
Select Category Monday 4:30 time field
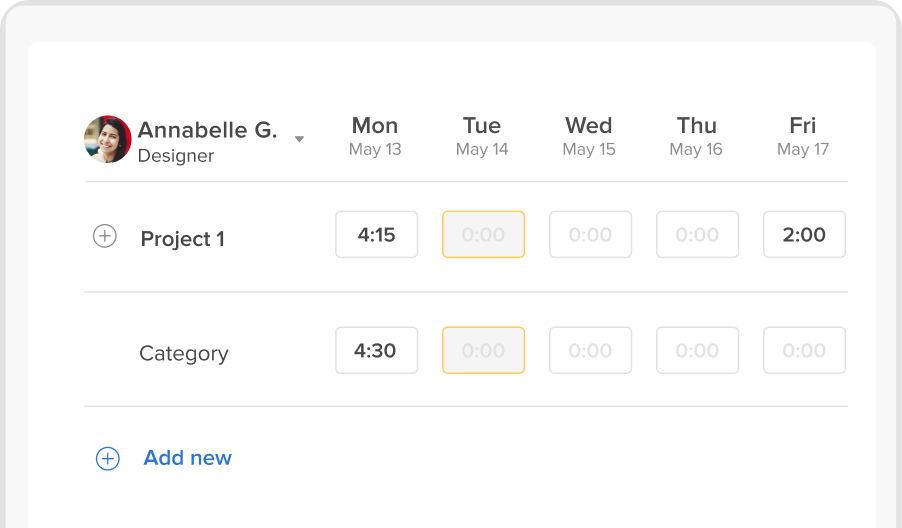click(377, 350)
